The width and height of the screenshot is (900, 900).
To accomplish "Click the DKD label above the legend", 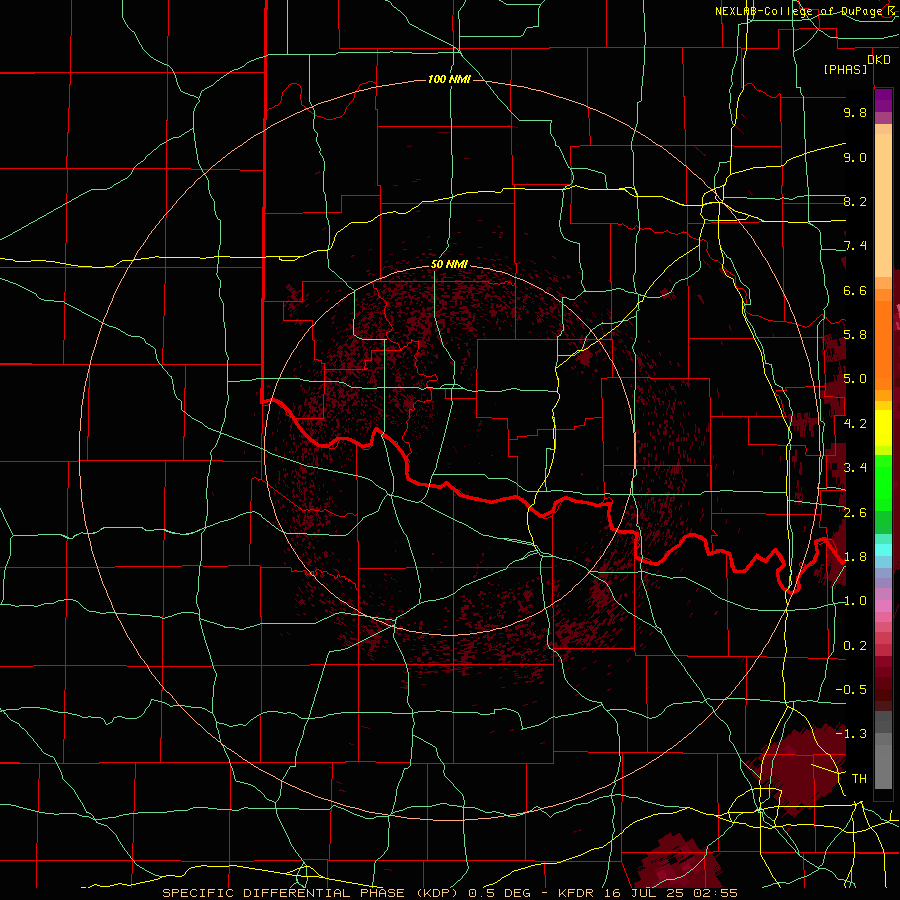I will pyautogui.click(x=879, y=60).
